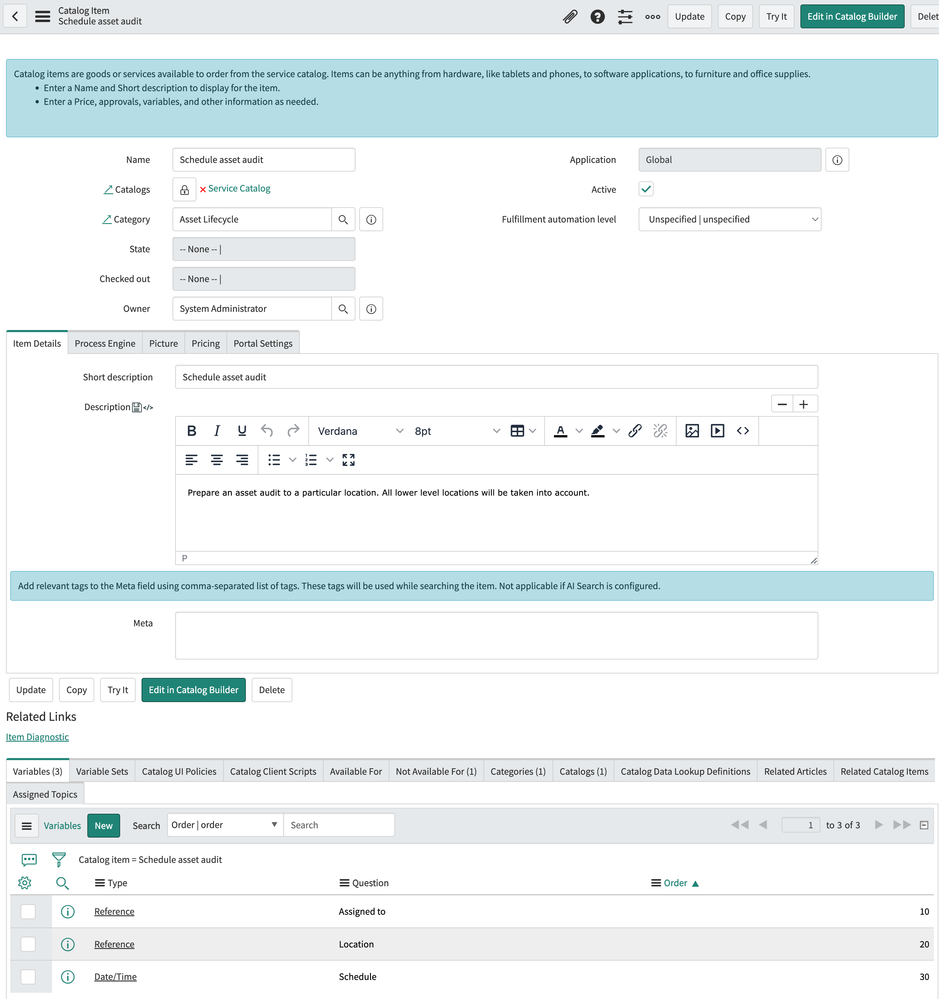
Task: Select checkbox for Assigned to row
Action: [28, 912]
